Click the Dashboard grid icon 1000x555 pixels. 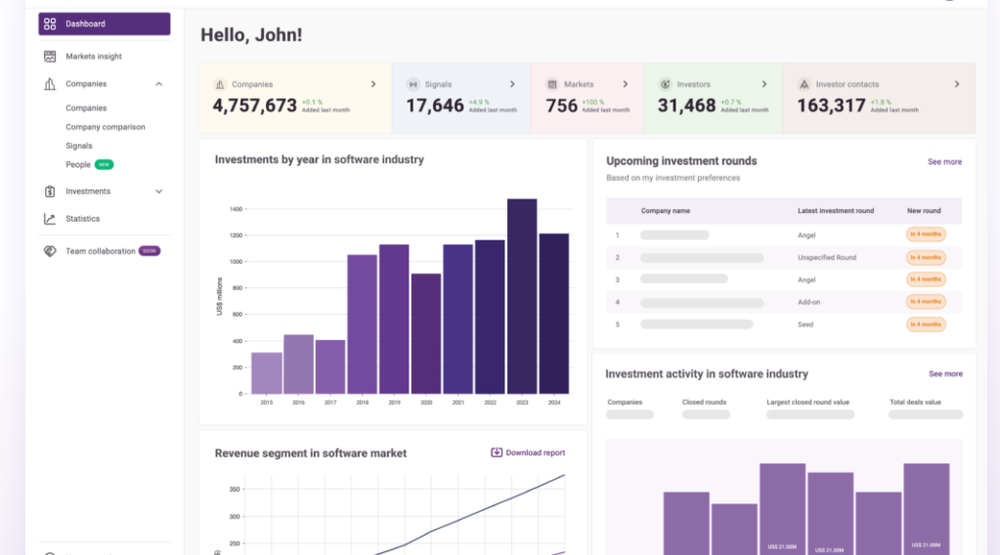pos(50,24)
